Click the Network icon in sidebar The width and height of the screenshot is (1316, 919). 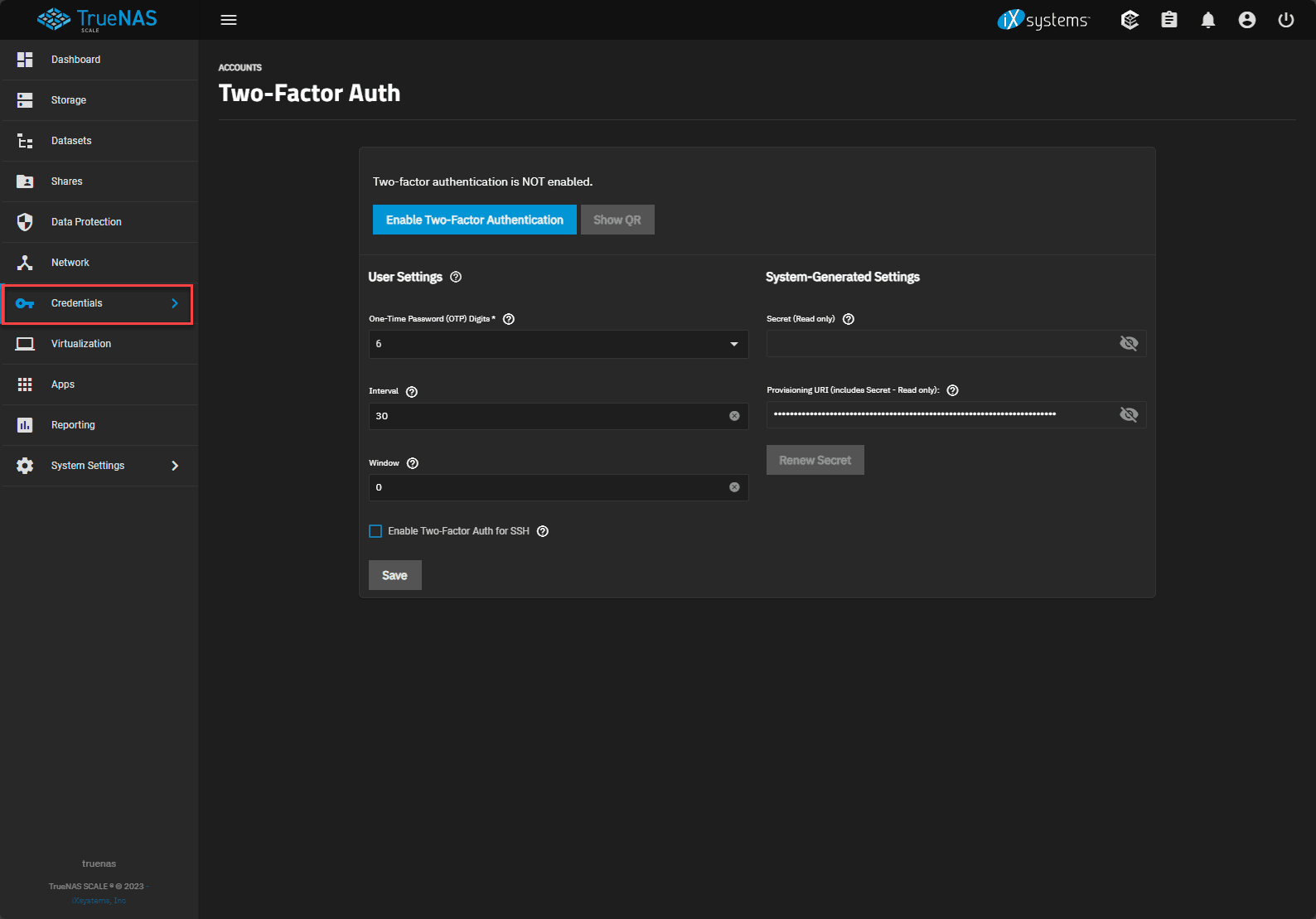25,263
